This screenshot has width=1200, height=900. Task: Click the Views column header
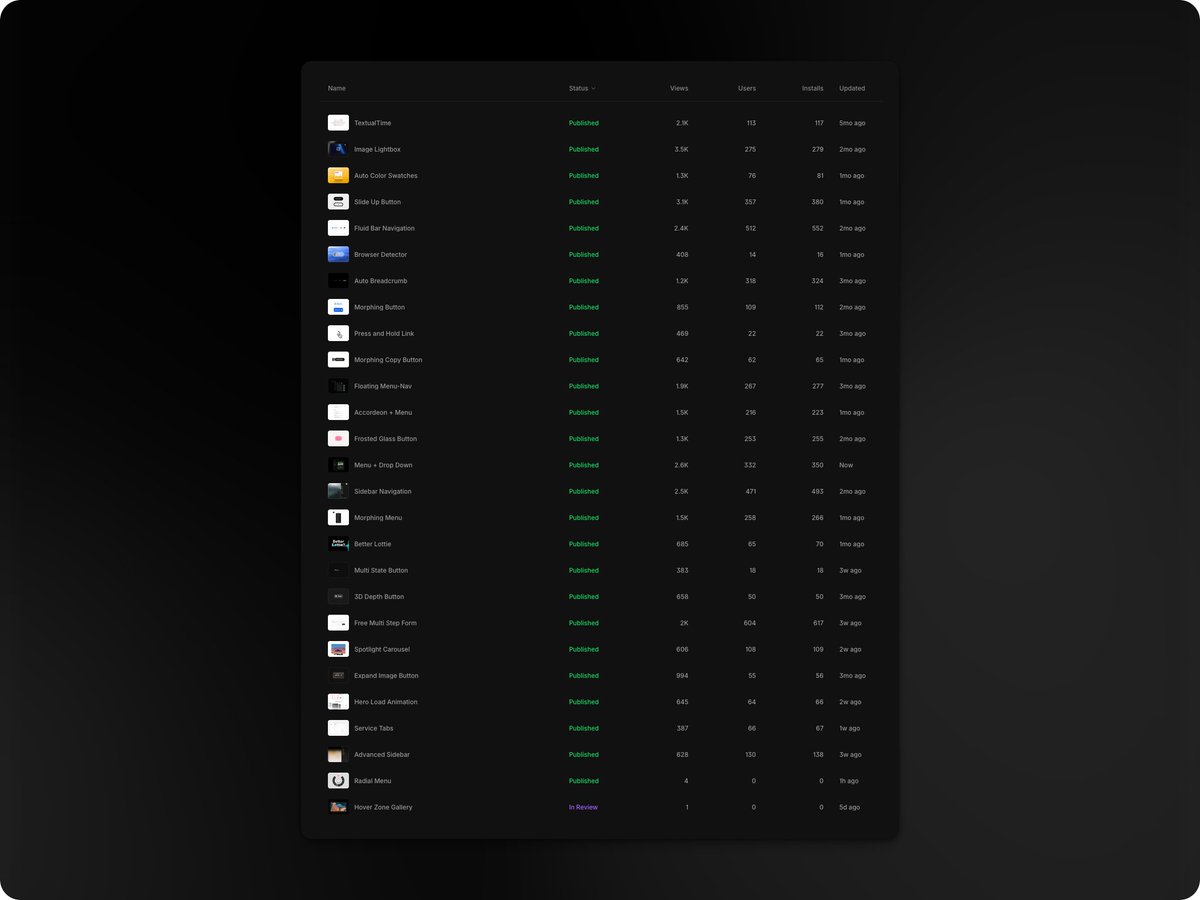pyautogui.click(x=679, y=88)
